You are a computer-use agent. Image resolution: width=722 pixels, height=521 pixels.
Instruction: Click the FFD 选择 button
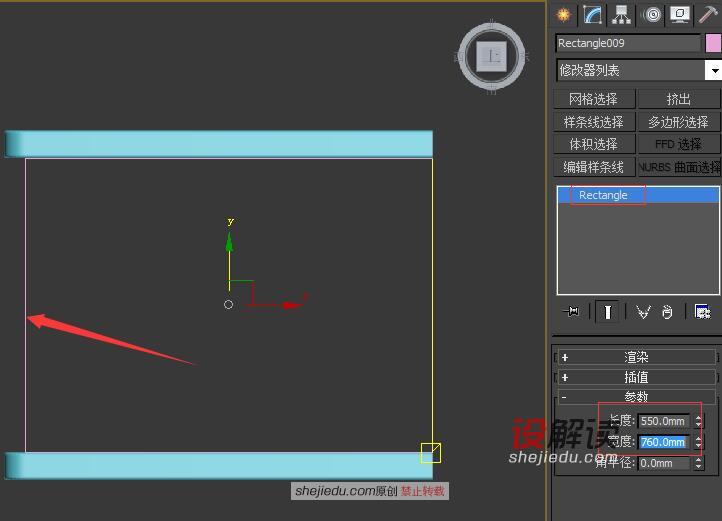[679, 144]
